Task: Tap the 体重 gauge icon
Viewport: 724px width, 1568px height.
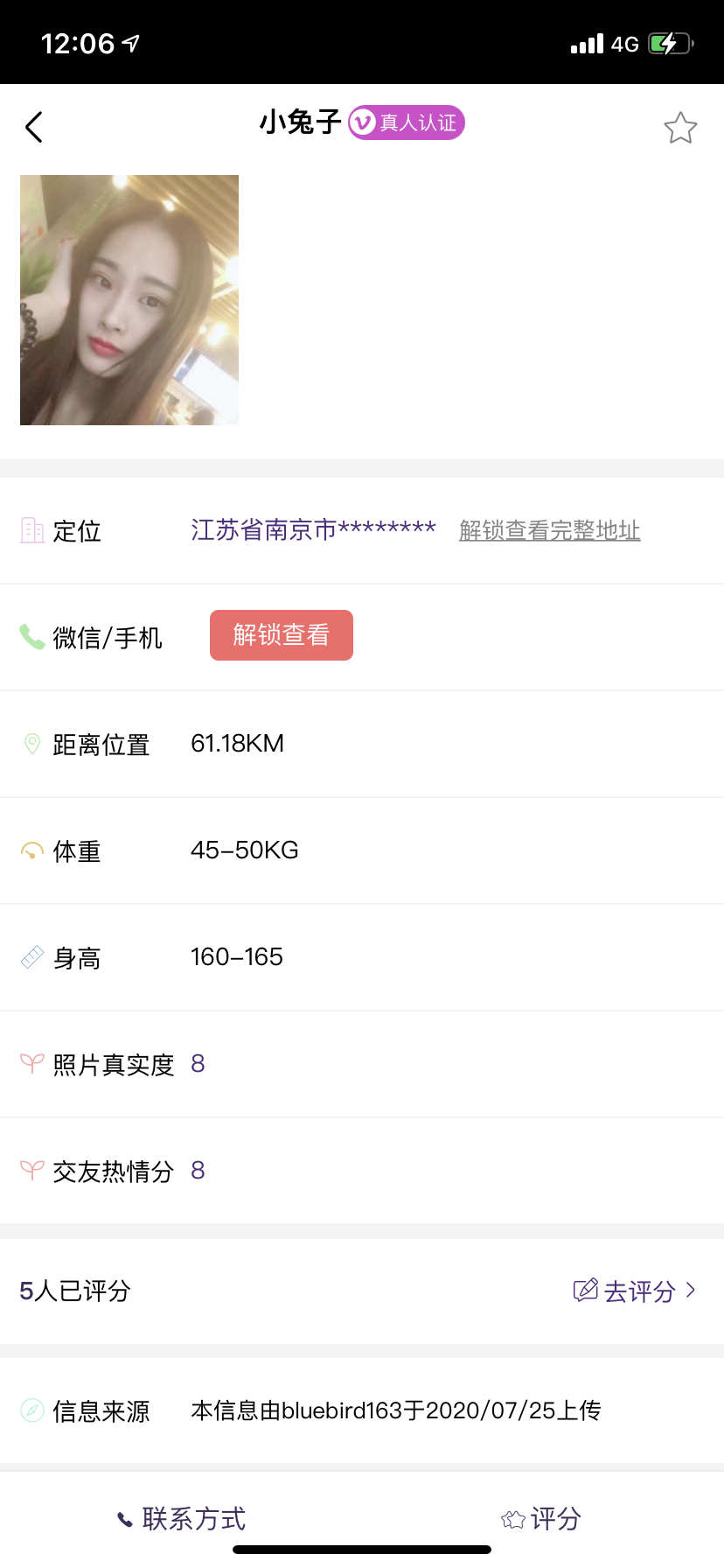Action: (x=32, y=850)
